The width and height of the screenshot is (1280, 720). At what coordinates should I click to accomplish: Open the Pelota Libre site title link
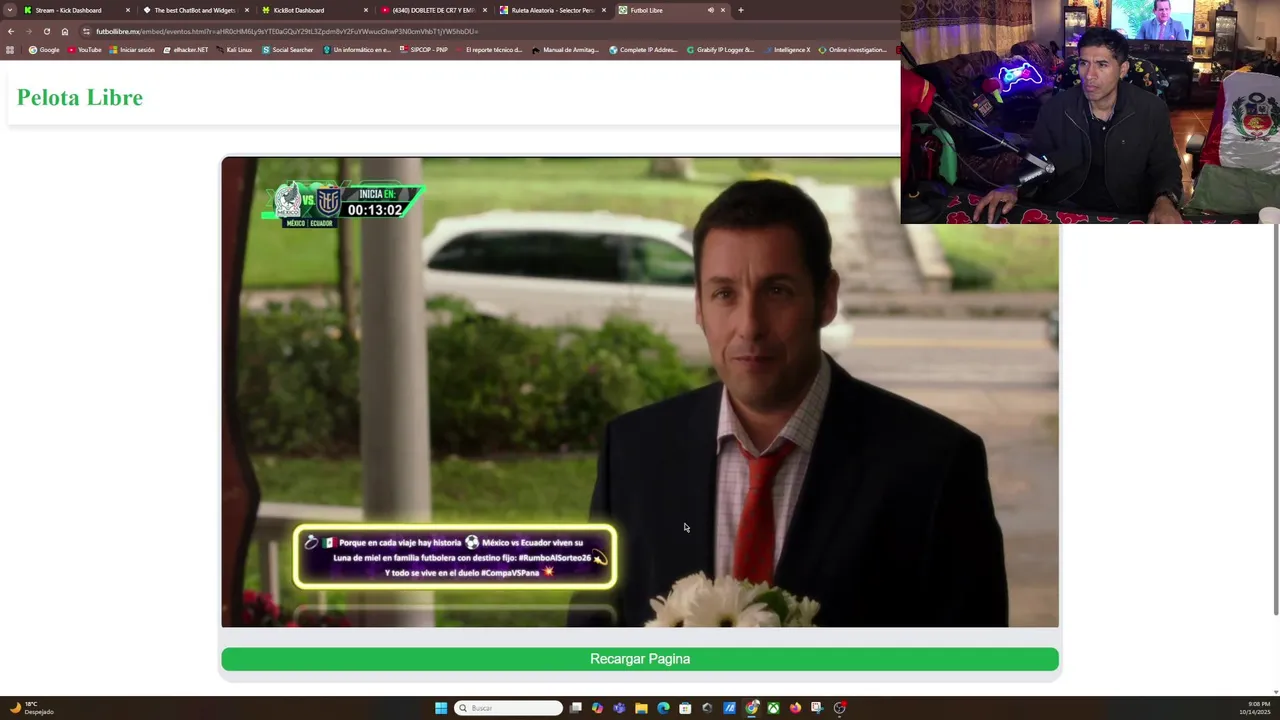tap(80, 97)
